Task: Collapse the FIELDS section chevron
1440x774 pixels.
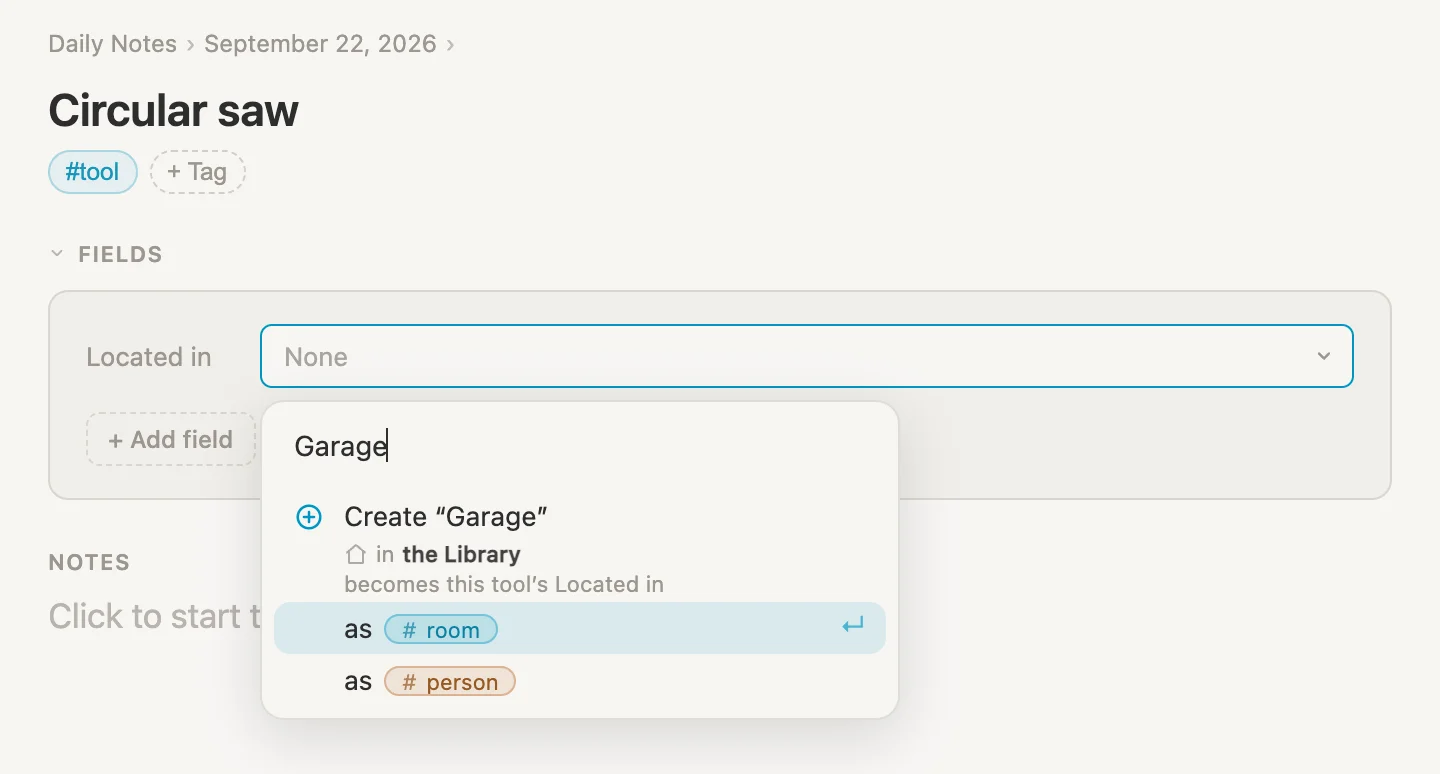Action: coord(56,254)
